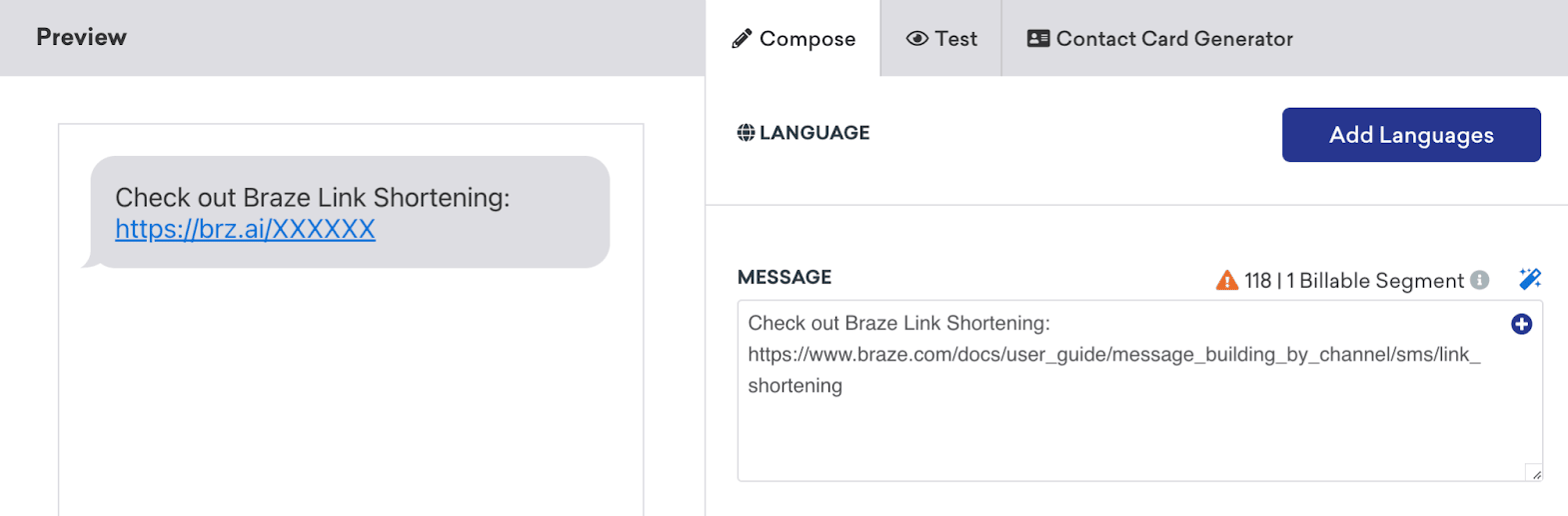Click the AI copywriting magic wand icon
Viewport: 1568px width, 516px height.
(x=1529, y=279)
